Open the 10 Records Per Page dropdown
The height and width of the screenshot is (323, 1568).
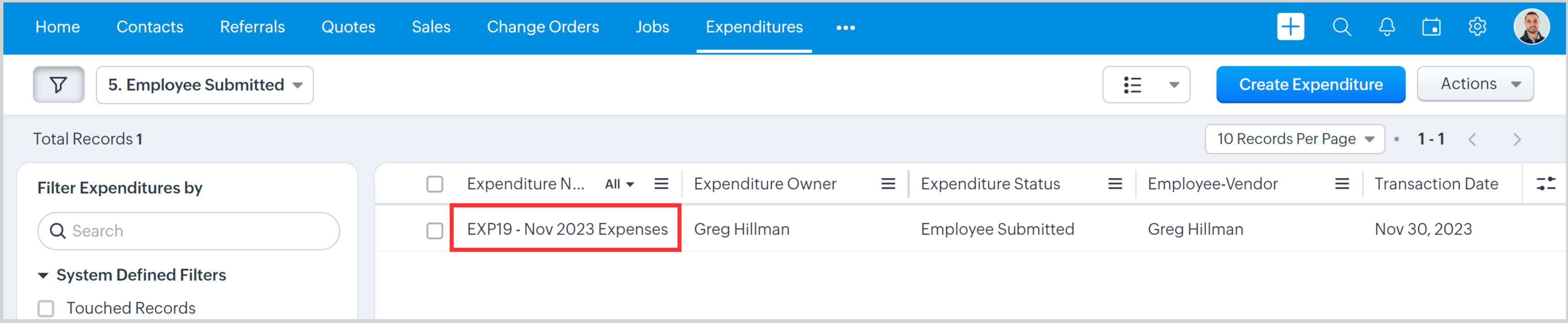[1294, 139]
